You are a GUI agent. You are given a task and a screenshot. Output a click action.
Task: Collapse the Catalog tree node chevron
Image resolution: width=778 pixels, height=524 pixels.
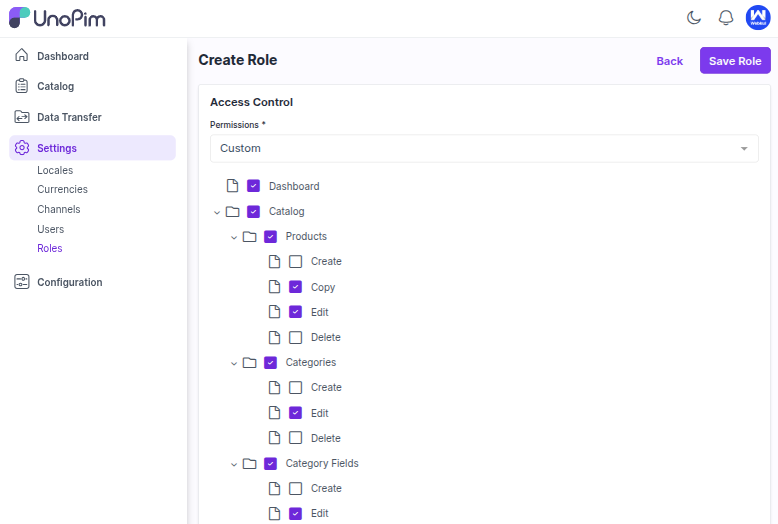click(217, 212)
